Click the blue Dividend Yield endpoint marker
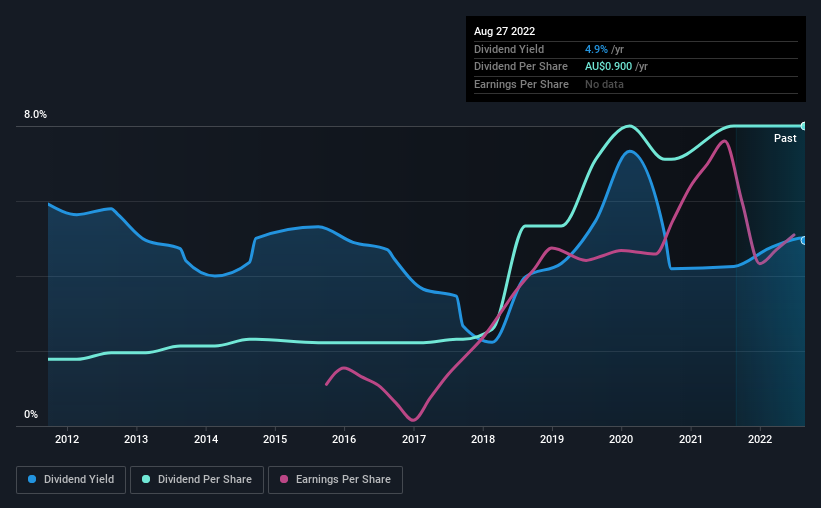 pyautogui.click(x=804, y=240)
